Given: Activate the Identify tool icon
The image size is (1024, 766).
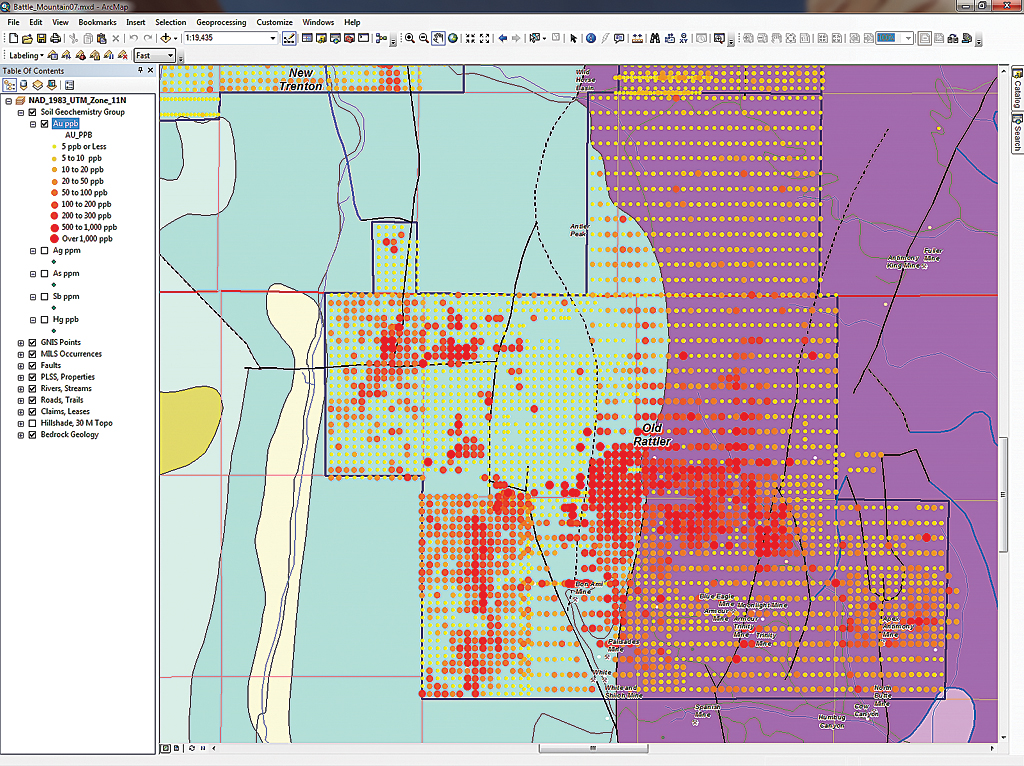Looking at the screenshot, I should point(590,38).
